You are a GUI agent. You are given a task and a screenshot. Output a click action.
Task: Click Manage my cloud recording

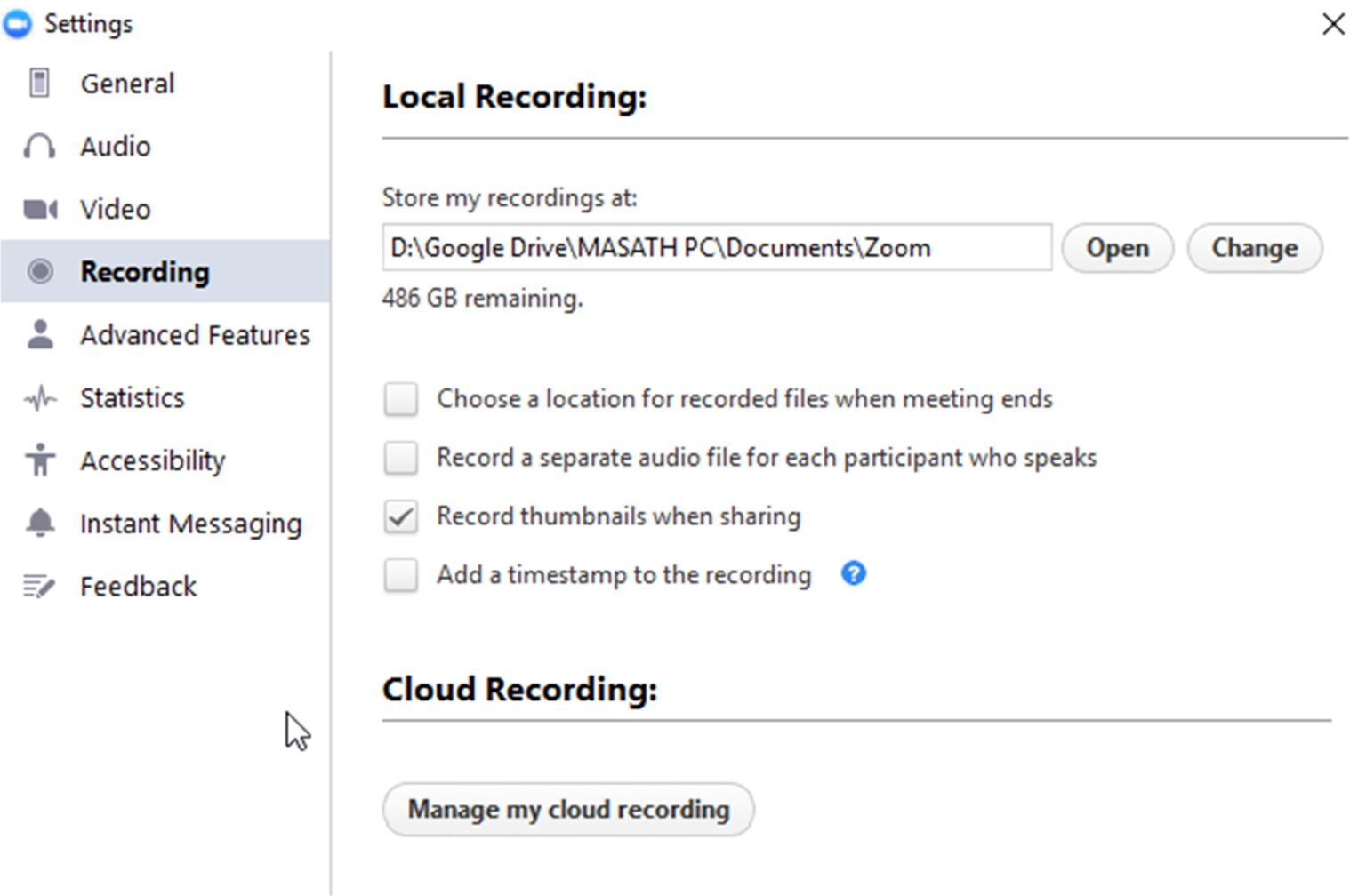[567, 809]
